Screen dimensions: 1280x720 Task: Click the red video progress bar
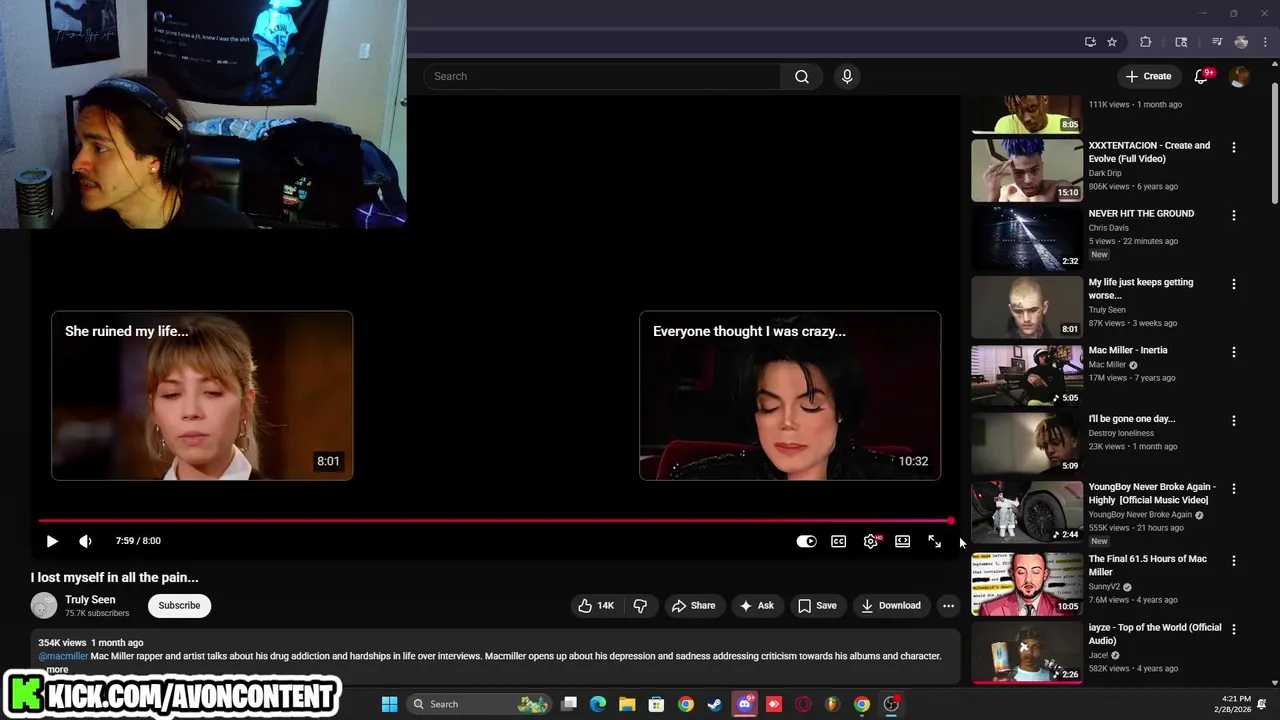[495, 521]
